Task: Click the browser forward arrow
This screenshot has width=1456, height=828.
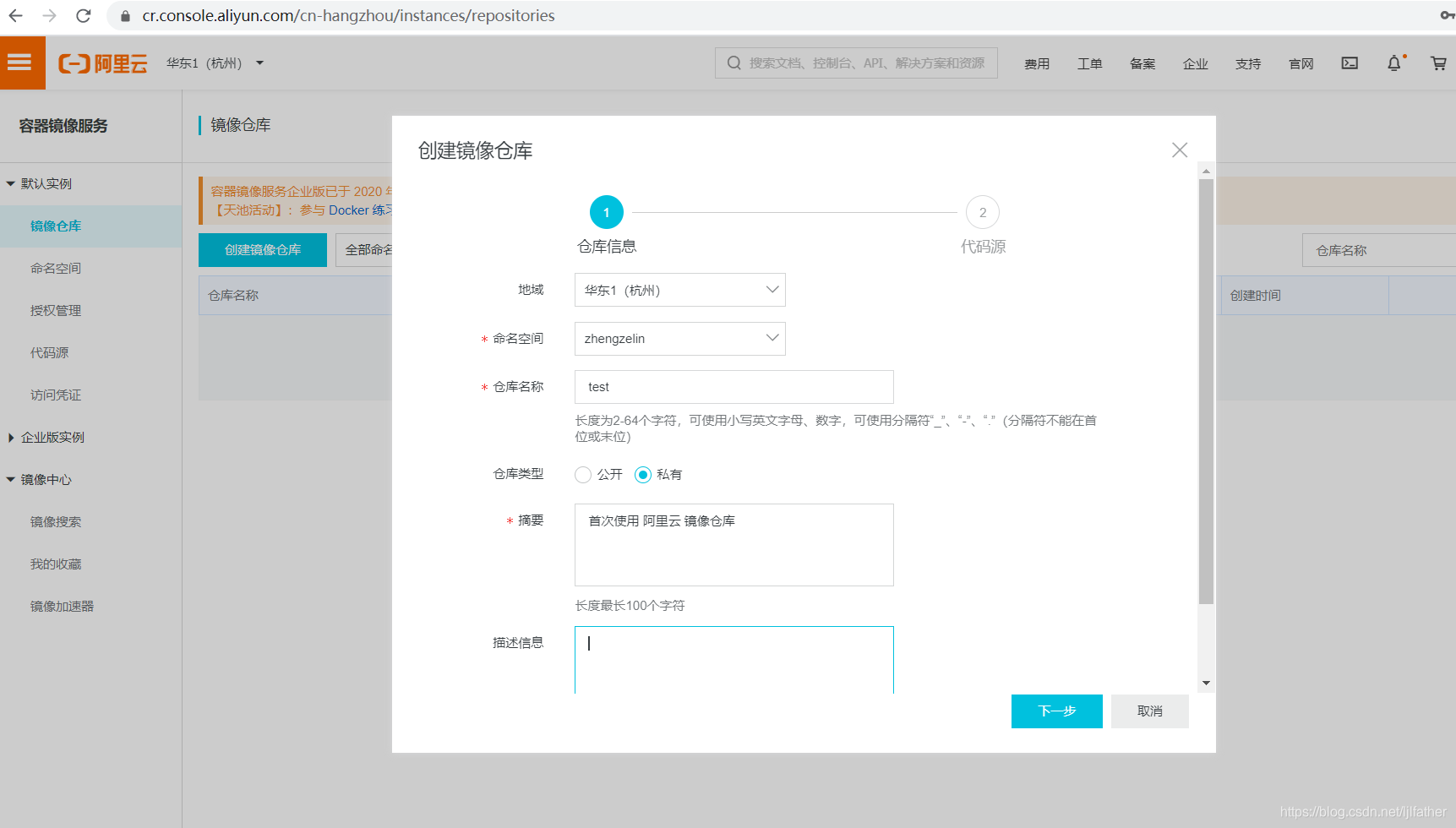Action: tap(49, 15)
